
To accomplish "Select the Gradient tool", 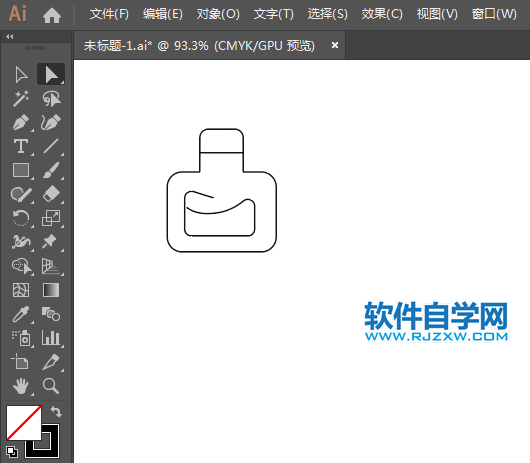I will (x=51, y=290).
